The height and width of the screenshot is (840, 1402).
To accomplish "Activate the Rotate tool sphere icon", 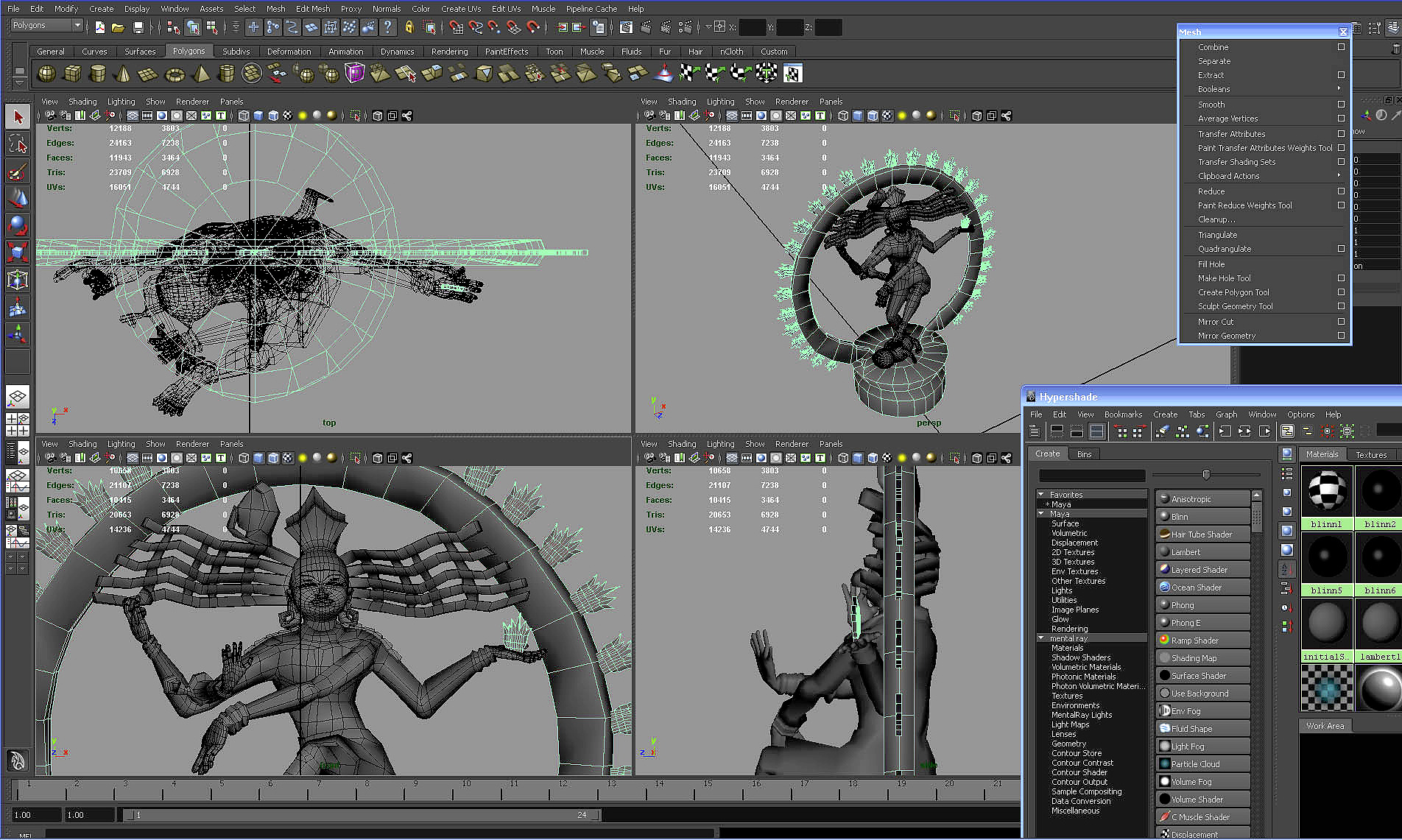I will pos(18,225).
